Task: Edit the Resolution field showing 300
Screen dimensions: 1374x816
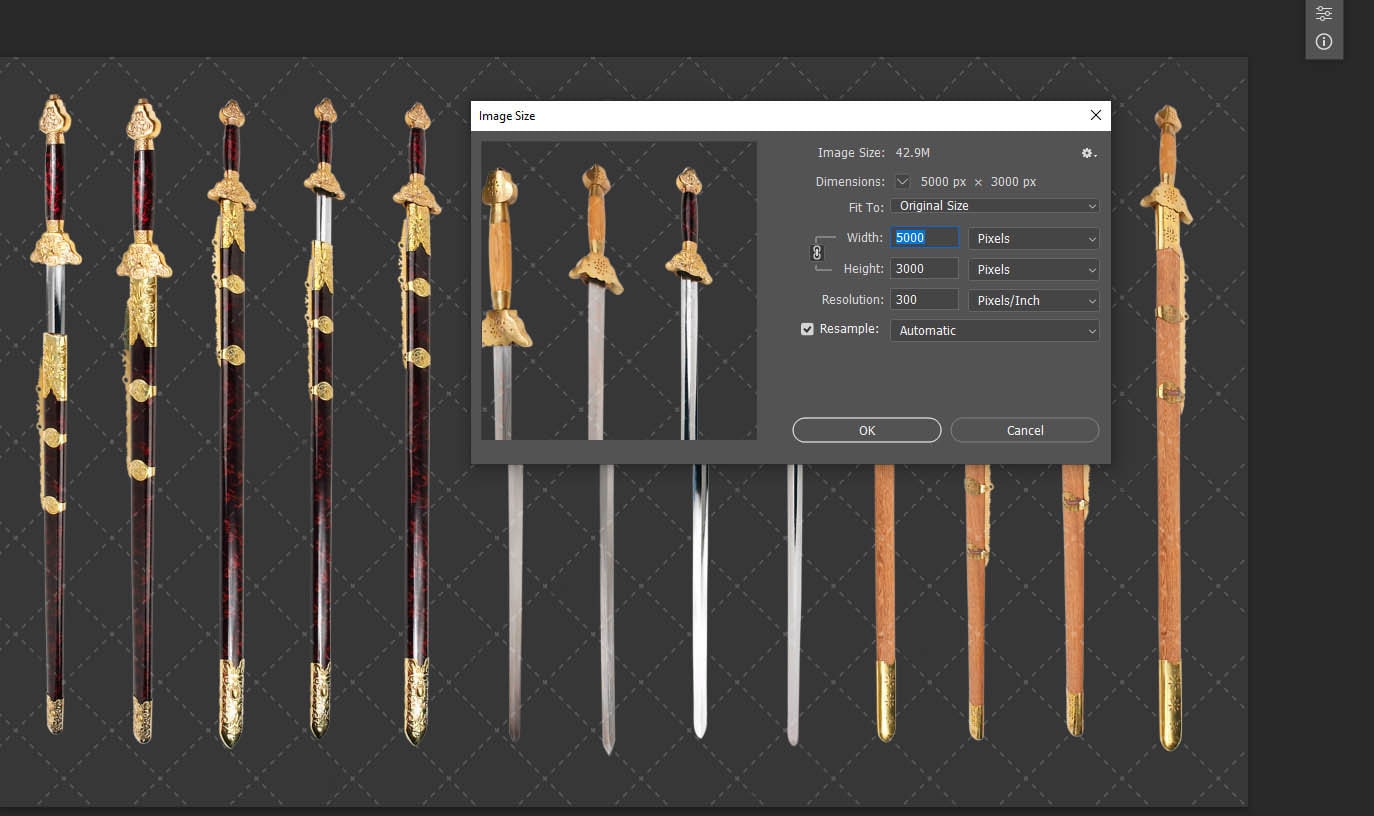Action: (x=923, y=299)
